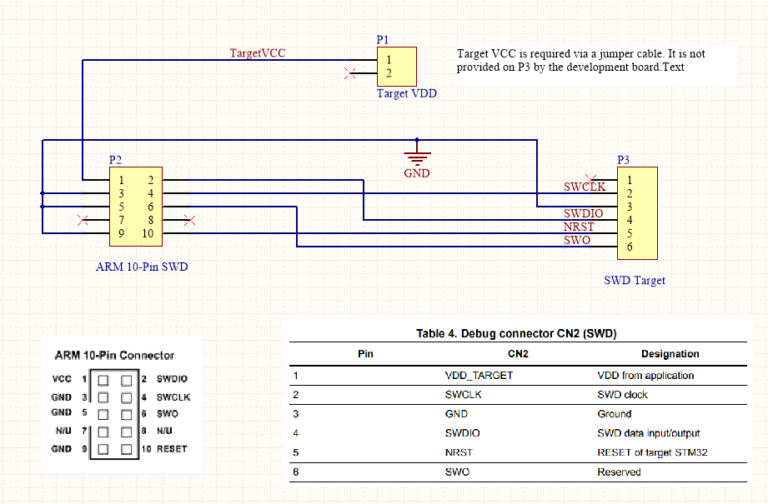Screen dimensions: 768x504
Task: Click the no-connect marker on P2 pin 8
Action: (x=190, y=220)
